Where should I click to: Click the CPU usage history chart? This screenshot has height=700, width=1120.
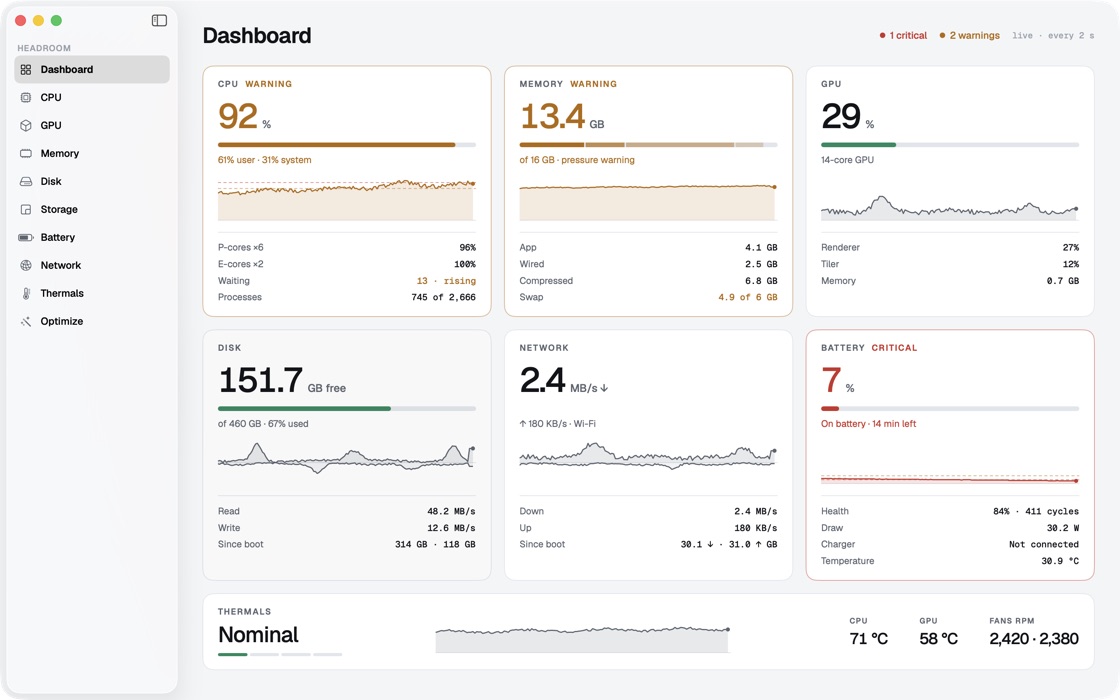[x=346, y=199]
